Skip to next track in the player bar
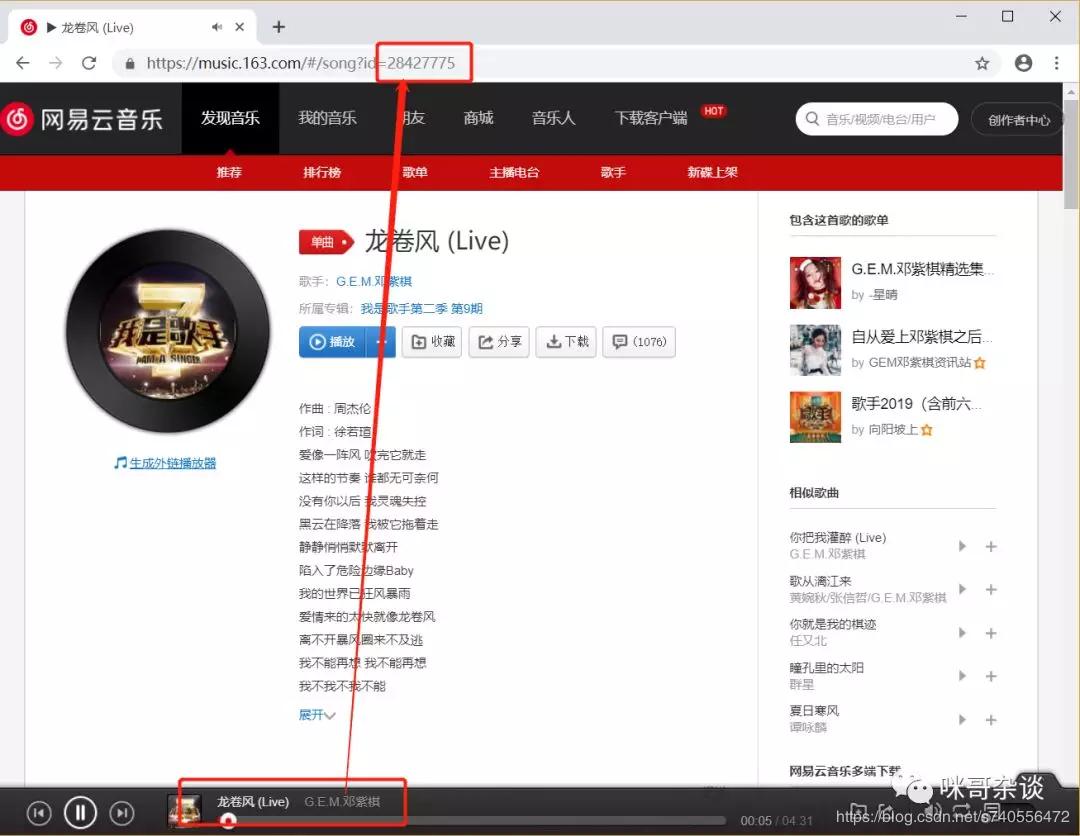This screenshot has height=836, width=1080. tap(121, 813)
